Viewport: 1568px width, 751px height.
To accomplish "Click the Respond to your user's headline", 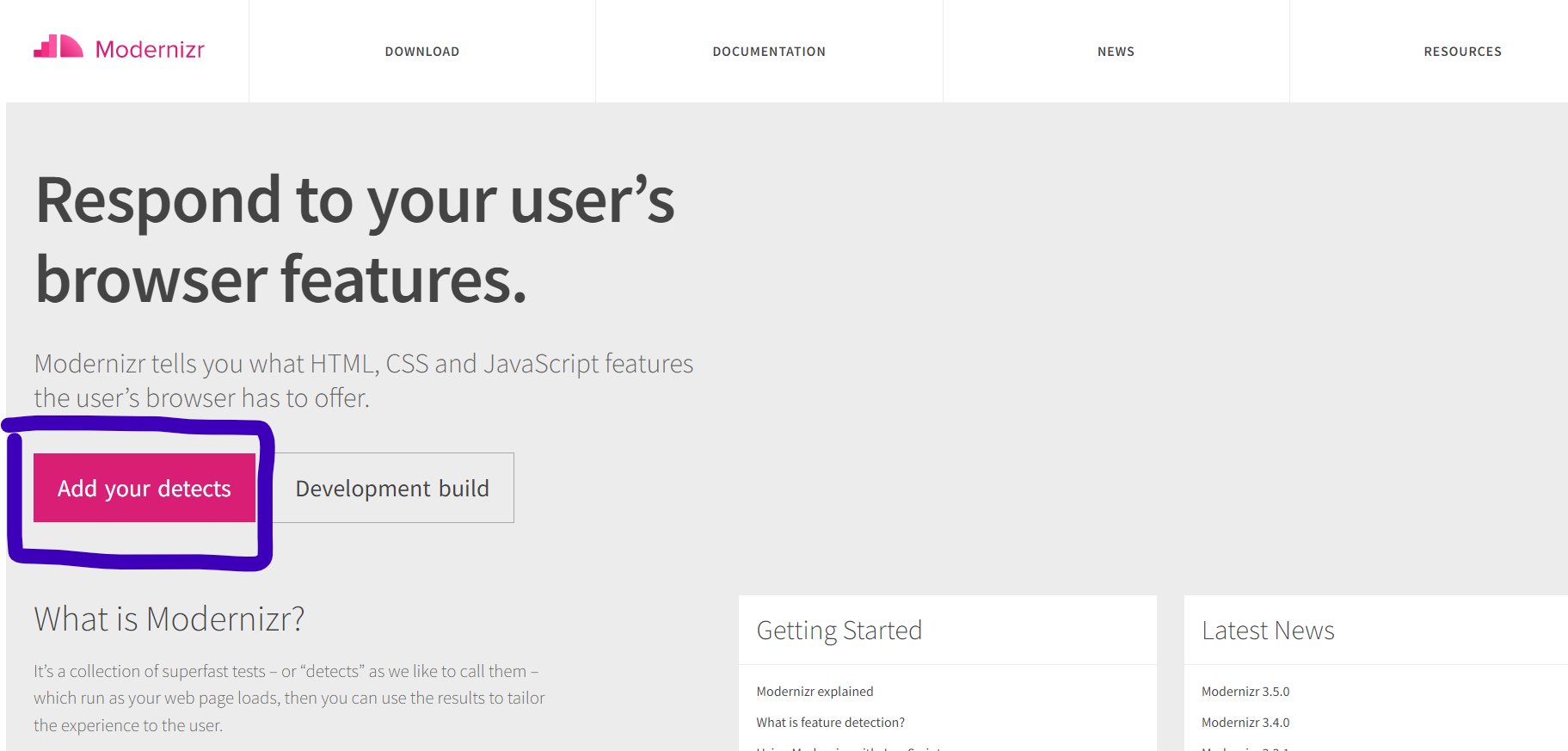I will (x=355, y=239).
